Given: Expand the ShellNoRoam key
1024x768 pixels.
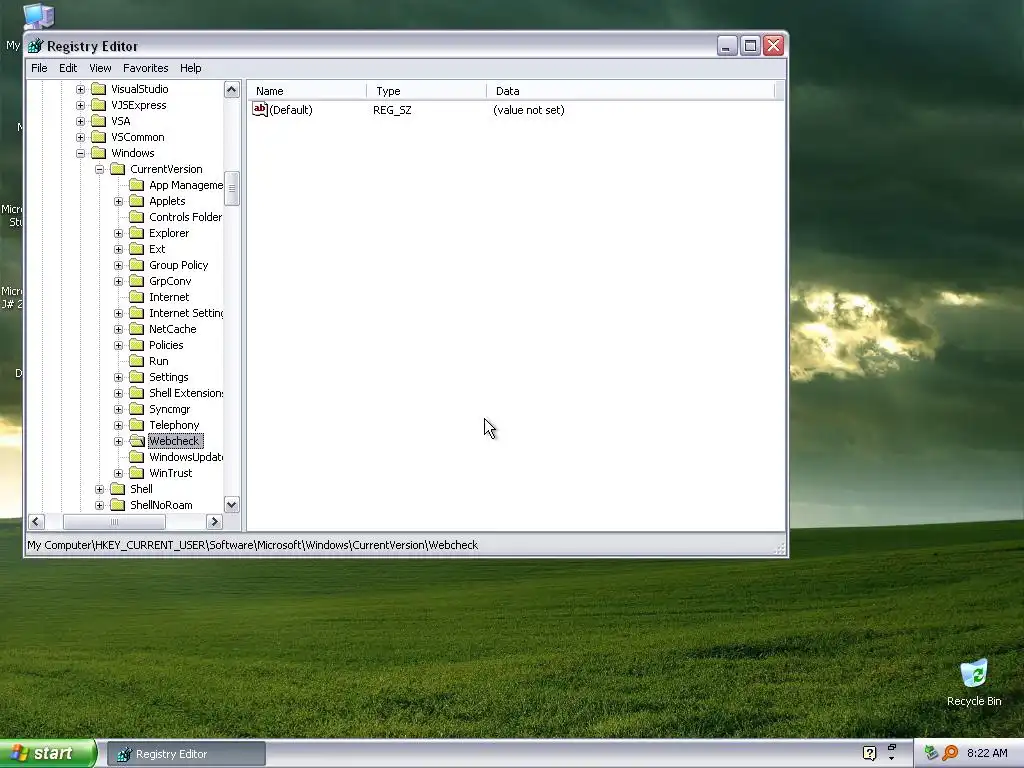Looking at the screenshot, I should click(99, 505).
